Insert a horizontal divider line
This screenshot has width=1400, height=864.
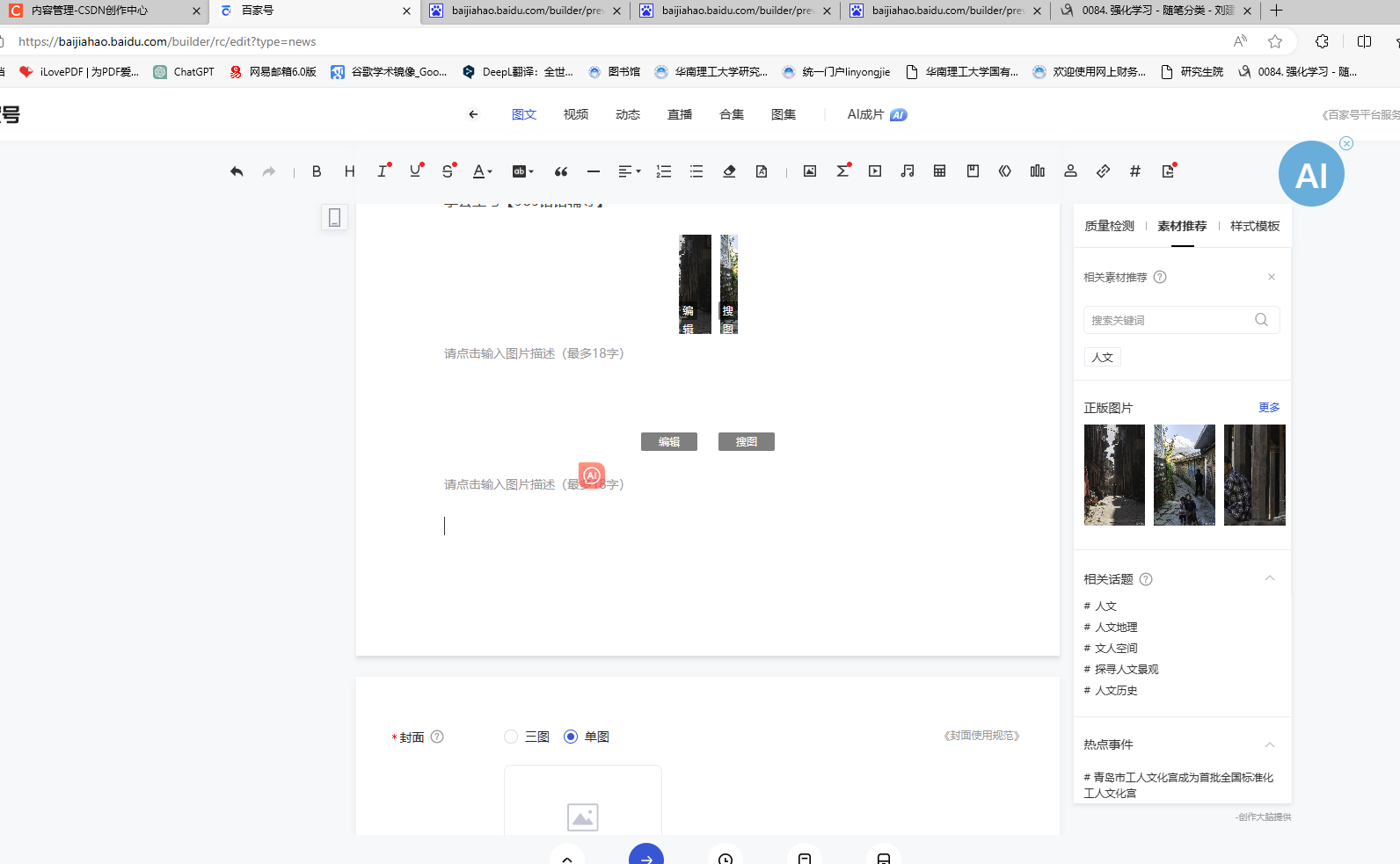tap(594, 171)
